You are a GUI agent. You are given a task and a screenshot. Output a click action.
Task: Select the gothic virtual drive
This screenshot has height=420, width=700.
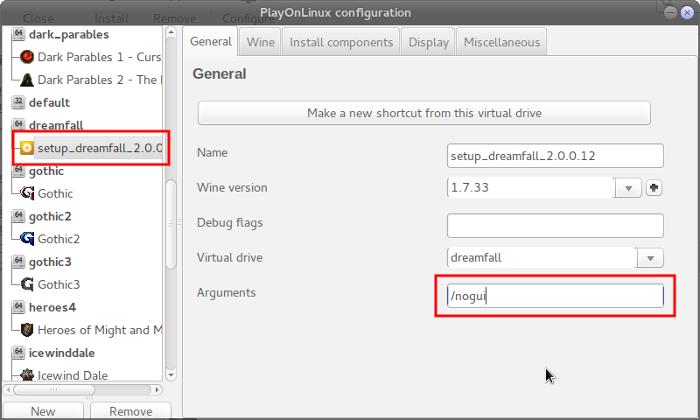coord(46,171)
